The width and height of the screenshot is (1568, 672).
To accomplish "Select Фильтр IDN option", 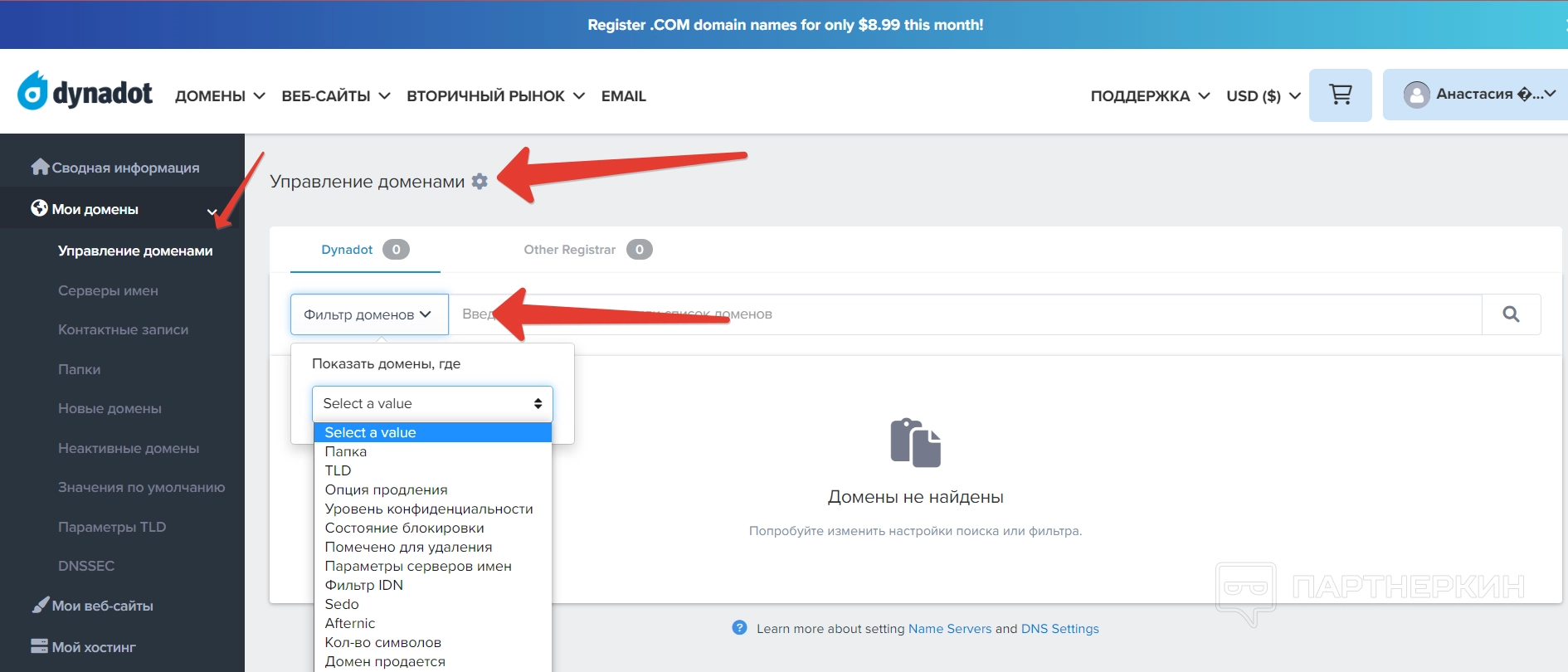I will coord(432,585).
